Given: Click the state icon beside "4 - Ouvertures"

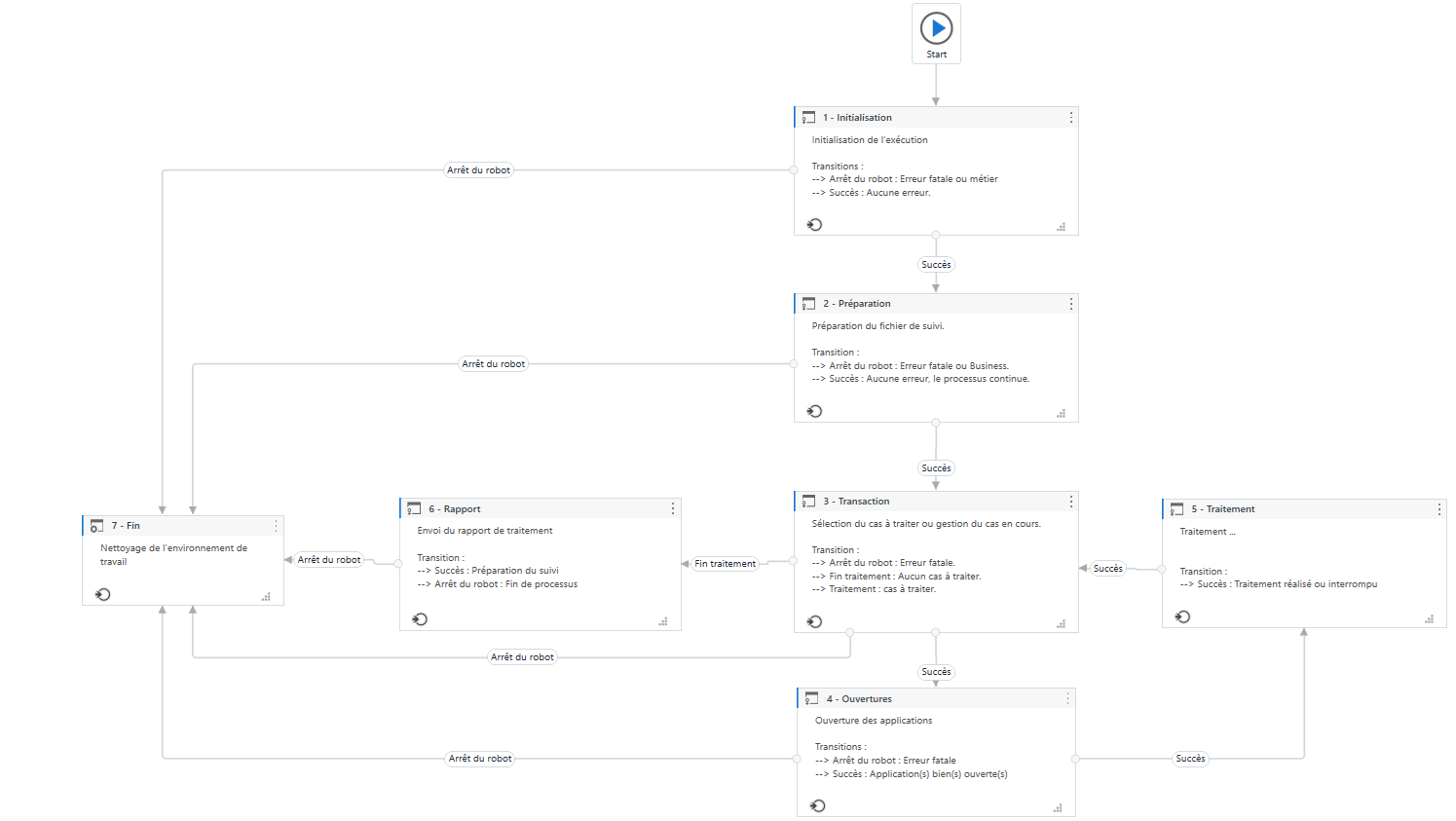Looking at the screenshot, I should pos(811,699).
